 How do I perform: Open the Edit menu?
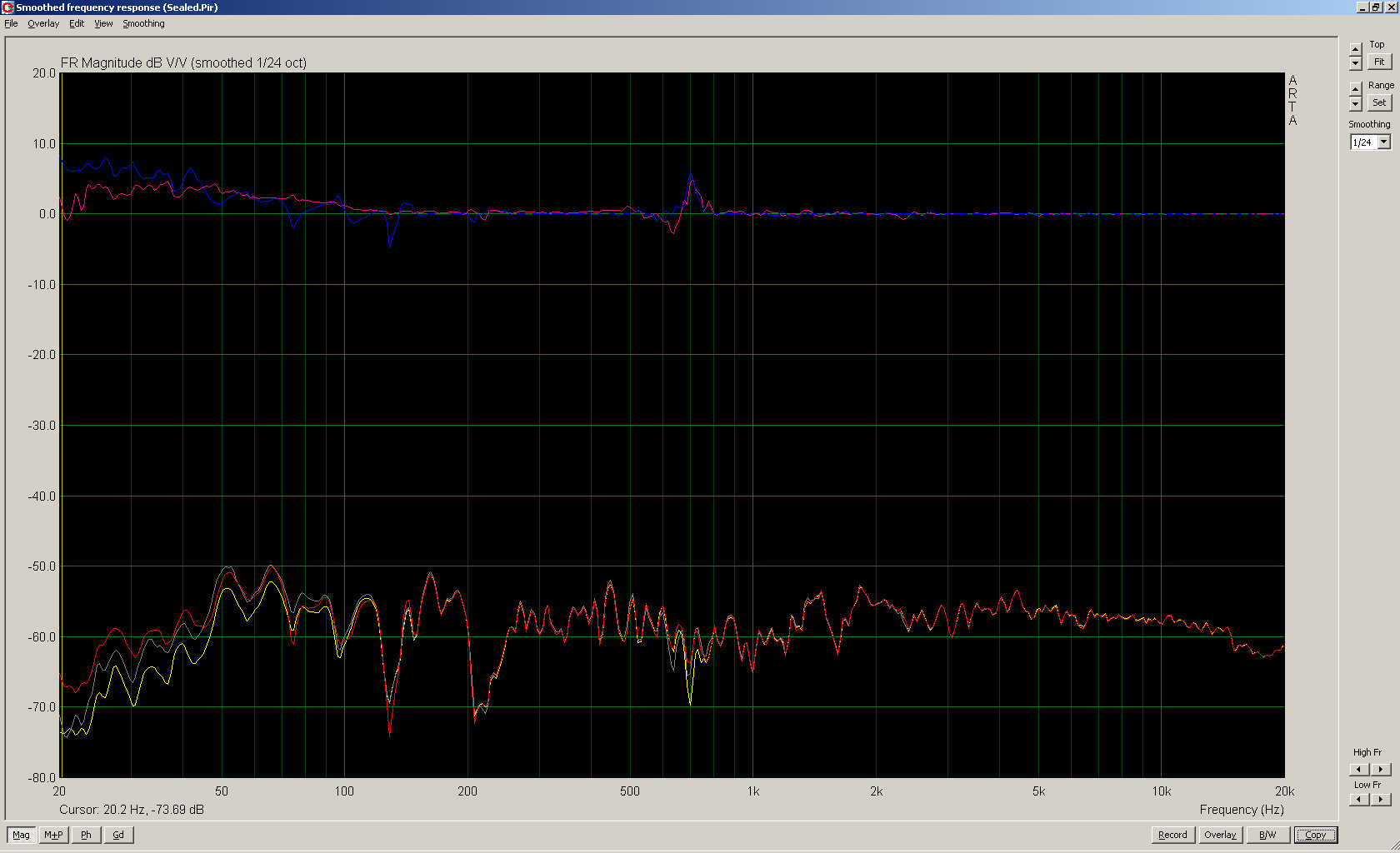pos(77,23)
